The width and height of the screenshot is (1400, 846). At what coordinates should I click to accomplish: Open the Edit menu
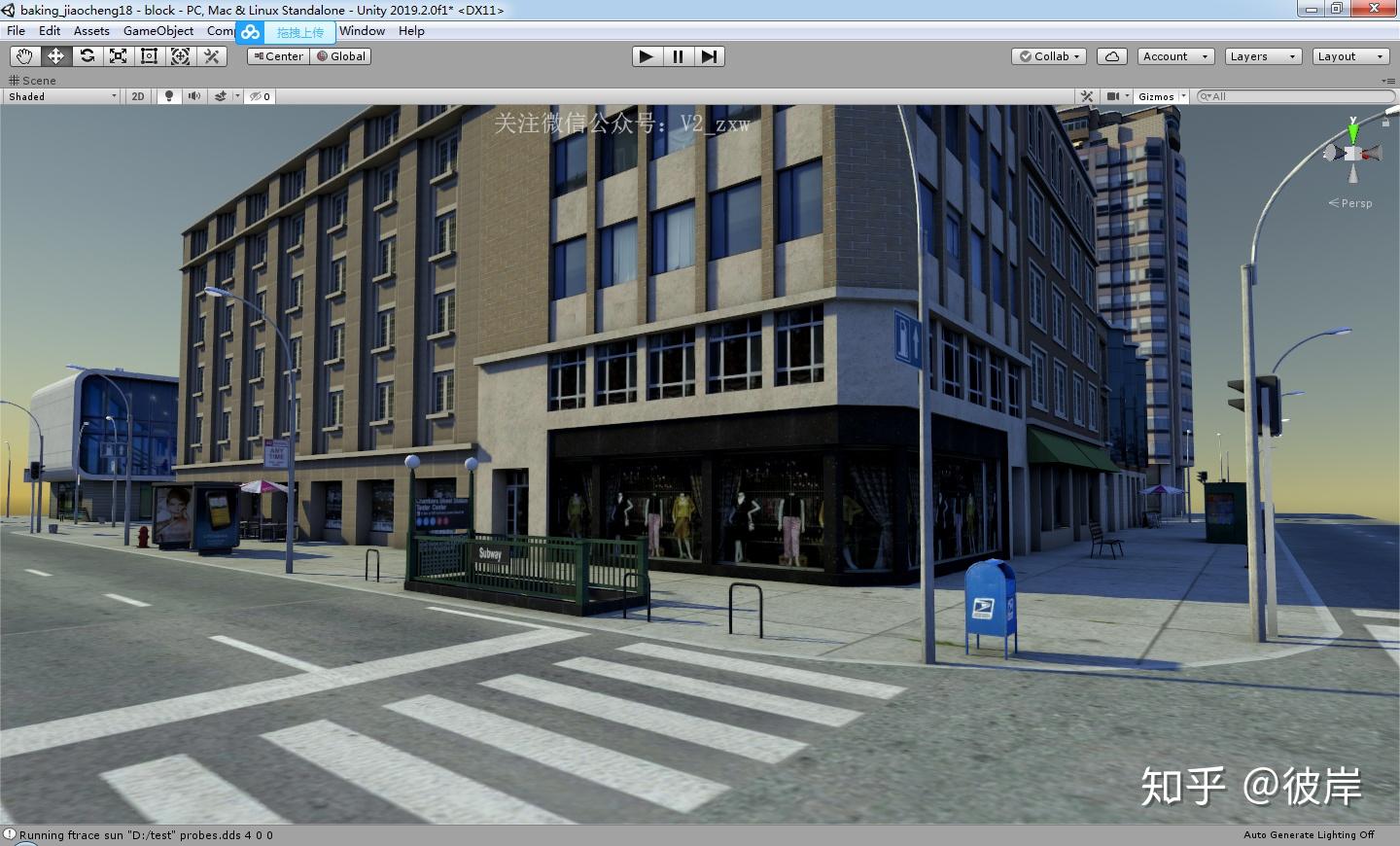[50, 31]
